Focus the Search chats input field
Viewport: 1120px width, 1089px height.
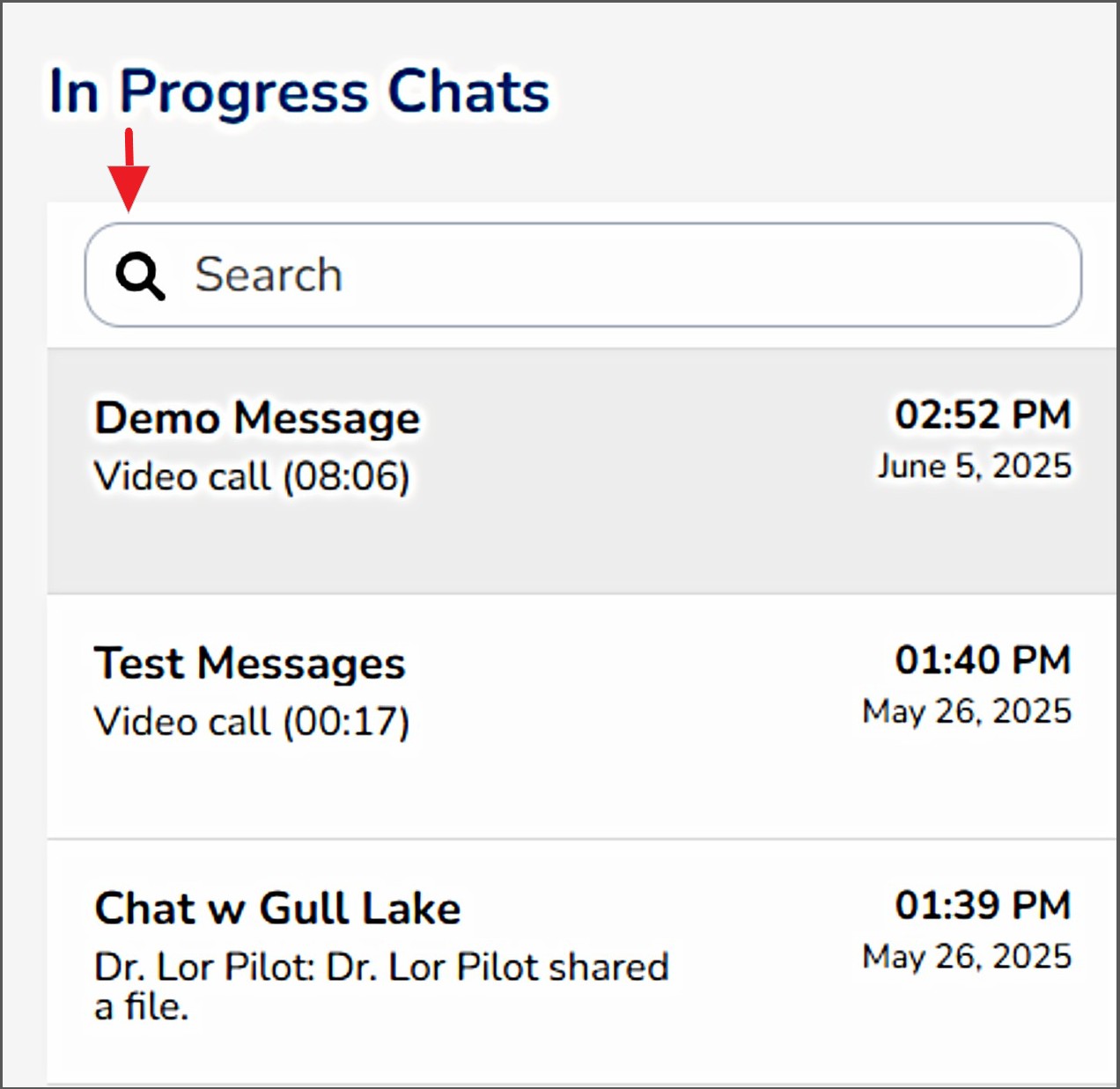(x=581, y=275)
